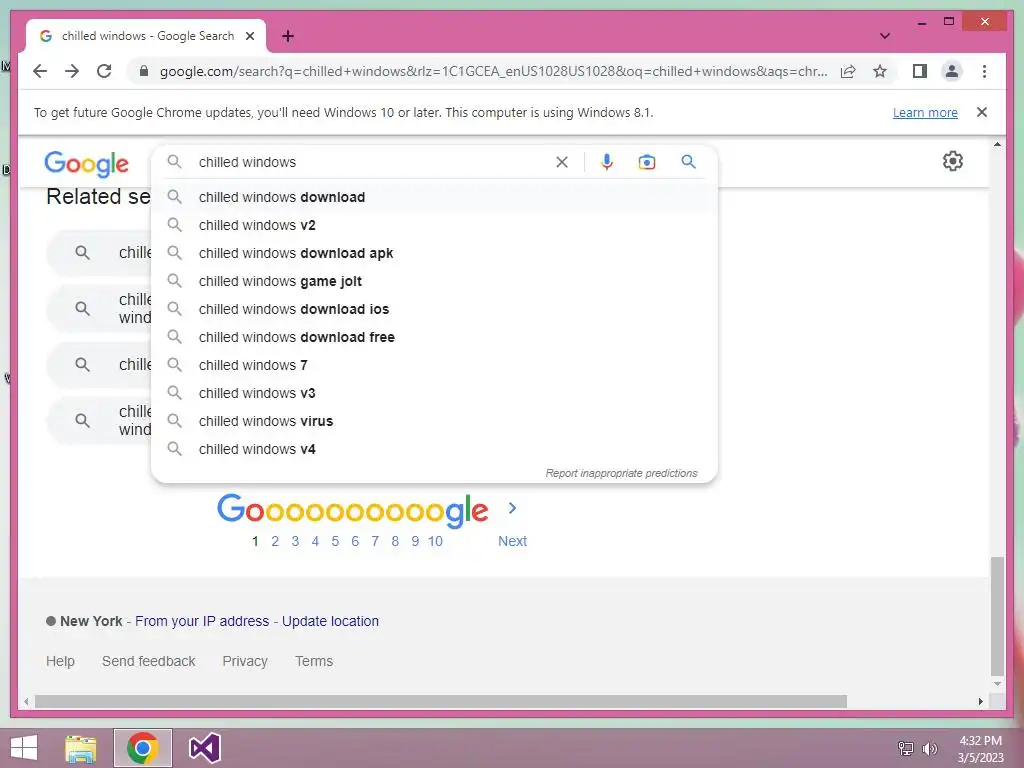Open the Chrome profile avatar menu
This screenshot has width=1024, height=768.
(x=952, y=71)
